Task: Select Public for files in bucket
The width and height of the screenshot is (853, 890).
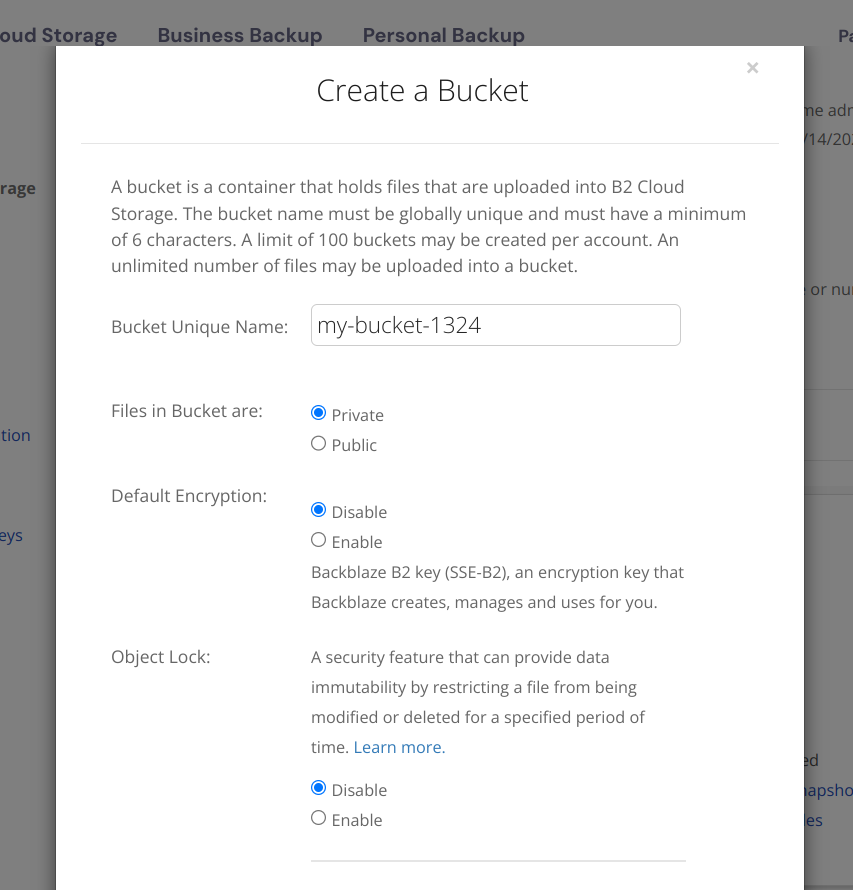Action: click(318, 443)
